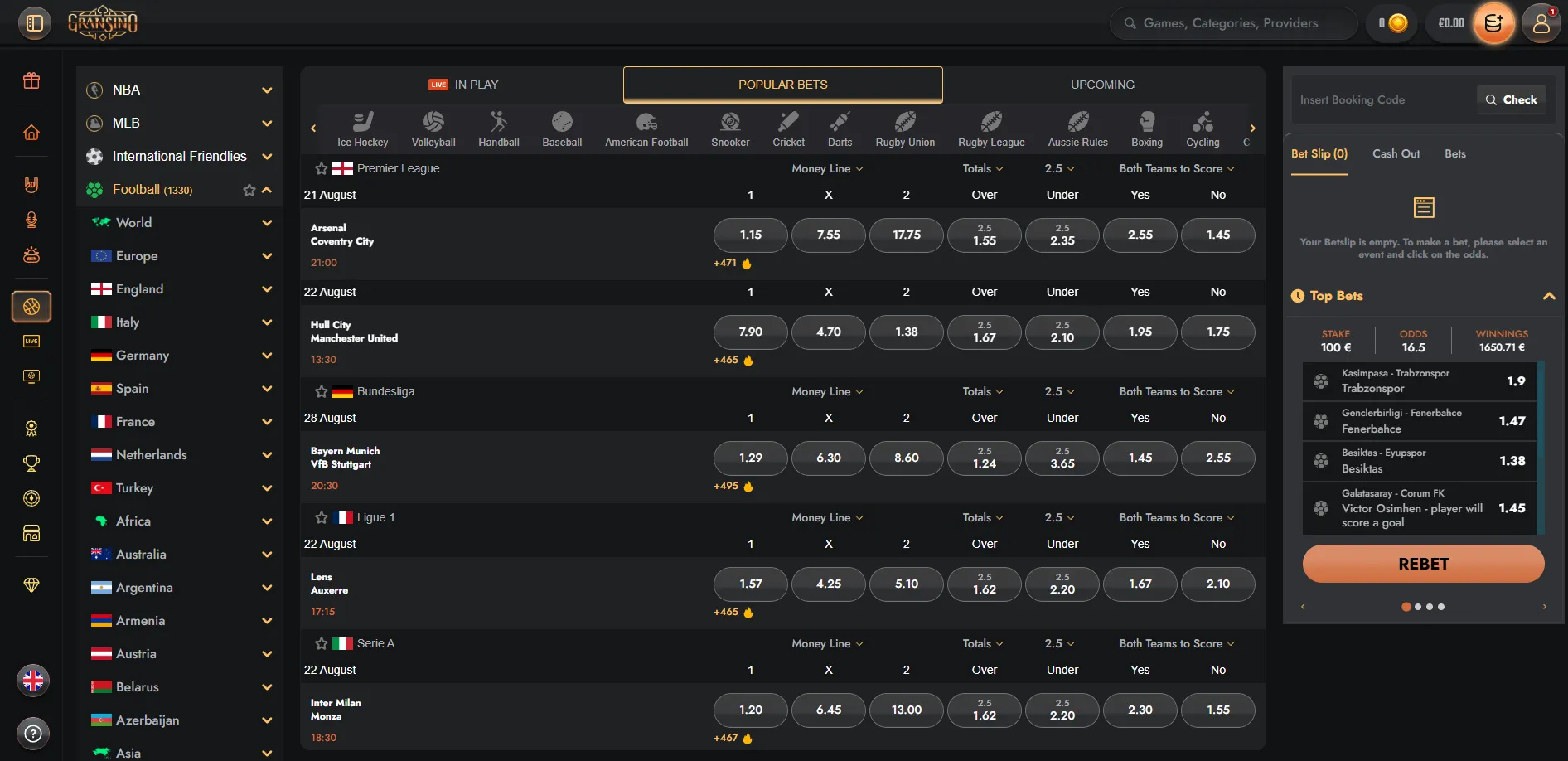1568x761 pixels.
Task: Switch to the UPCOMING tab
Action: coord(1102,85)
